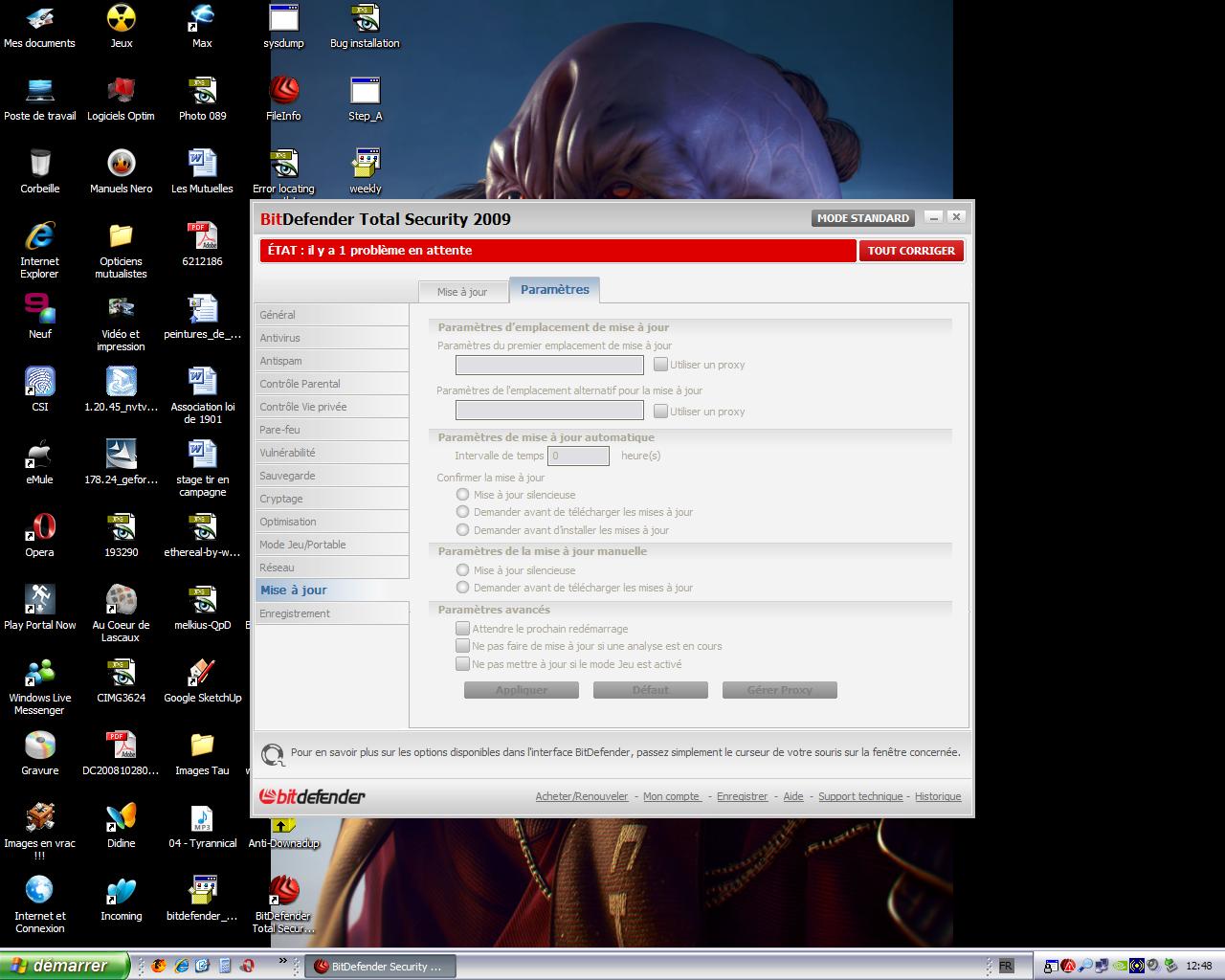Open the Mon compte link
The height and width of the screenshot is (980, 1225).
pos(672,796)
